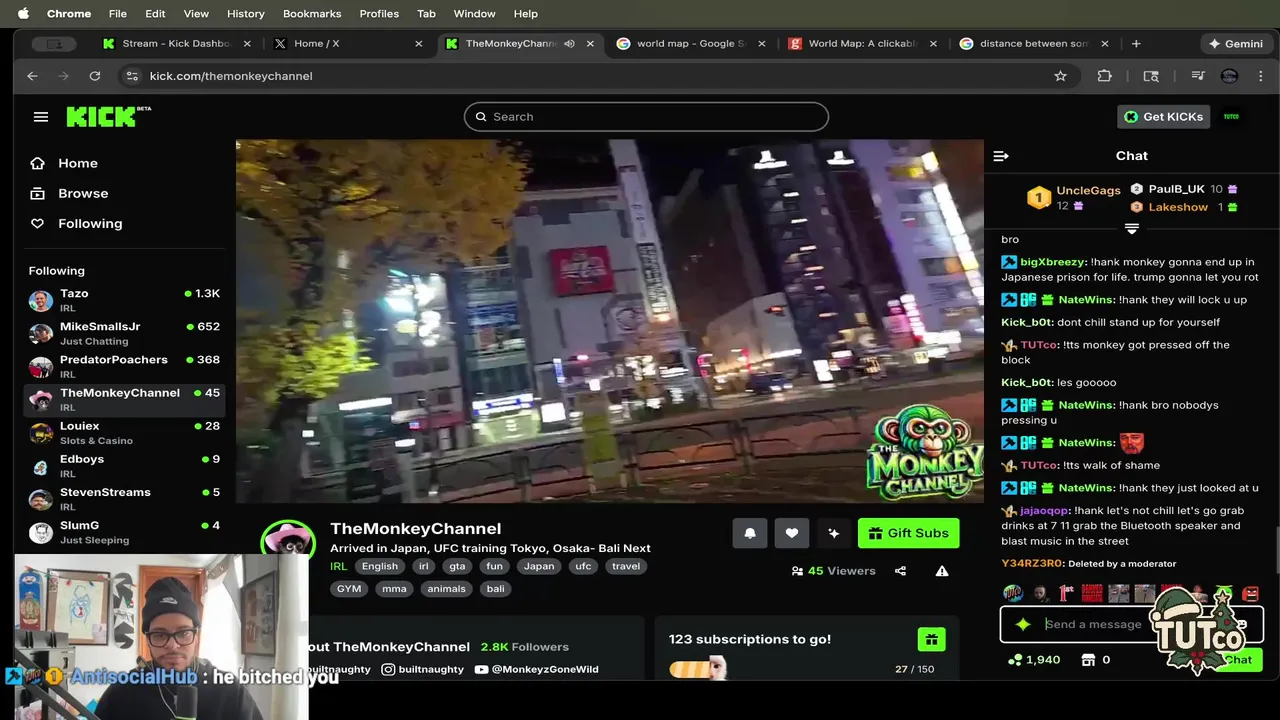Open the Apple menu

point(23,14)
